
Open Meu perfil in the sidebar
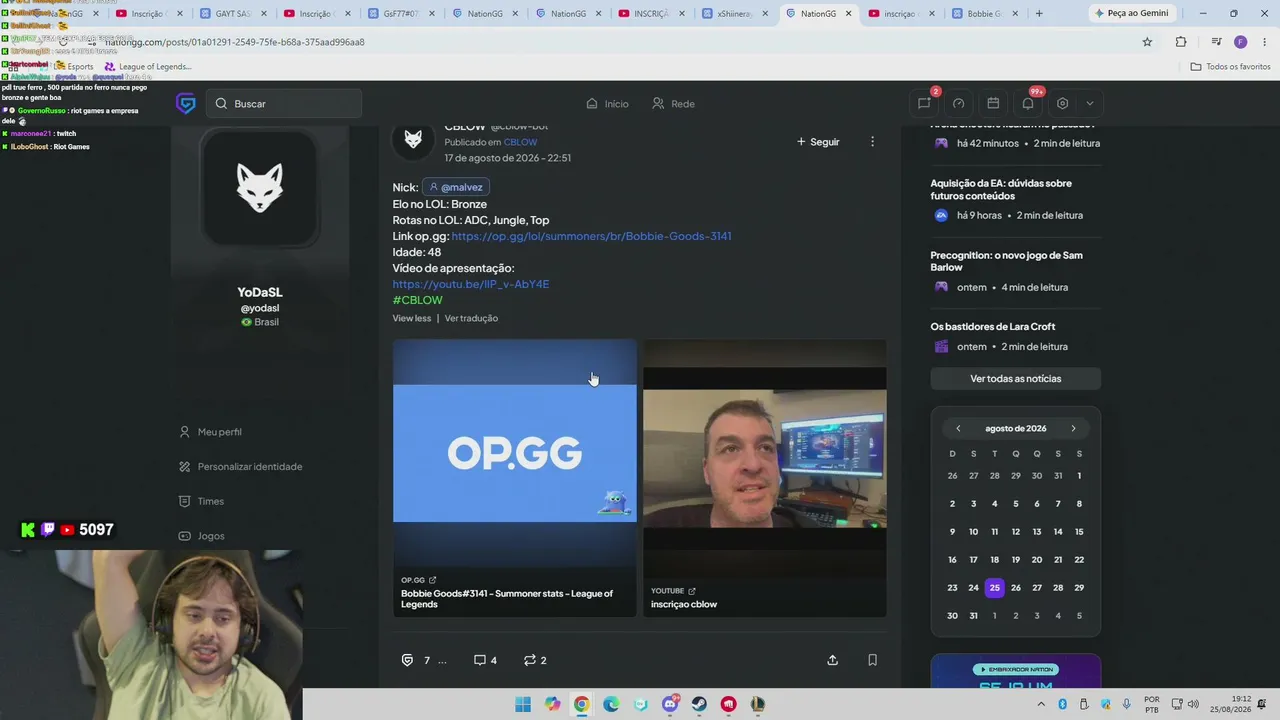click(210, 432)
